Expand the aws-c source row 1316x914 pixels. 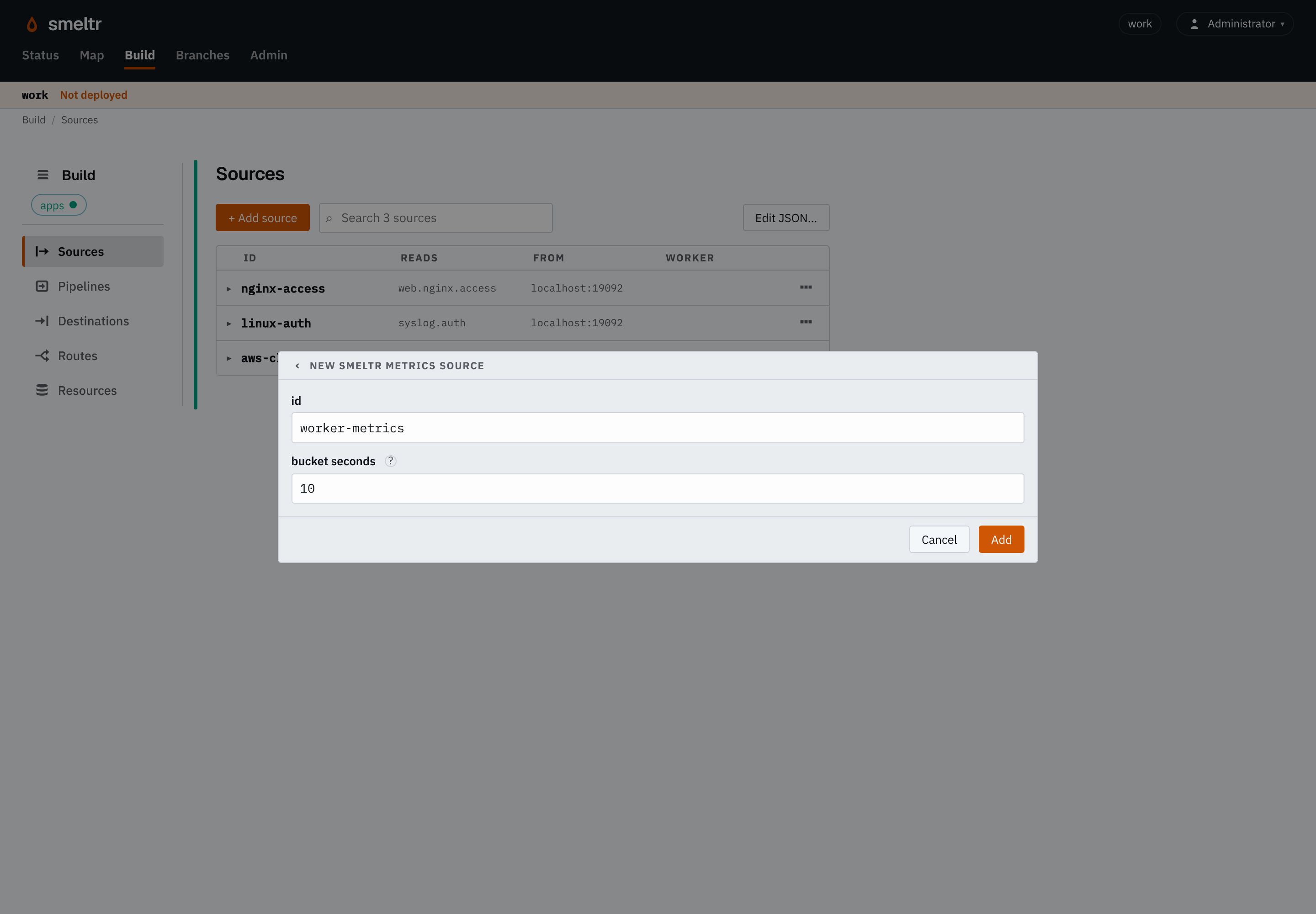point(228,358)
